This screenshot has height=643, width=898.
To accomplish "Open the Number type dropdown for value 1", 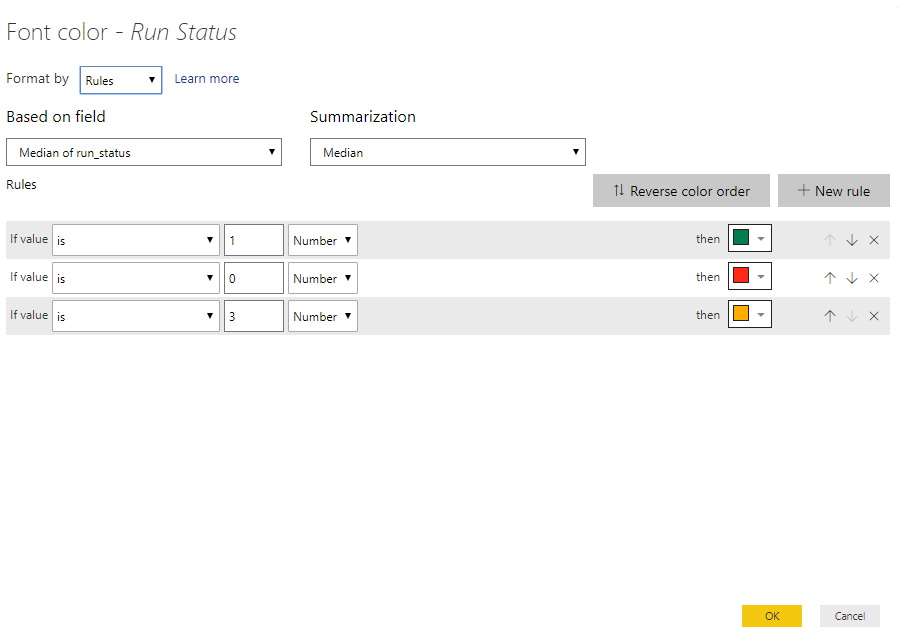I will (323, 240).
